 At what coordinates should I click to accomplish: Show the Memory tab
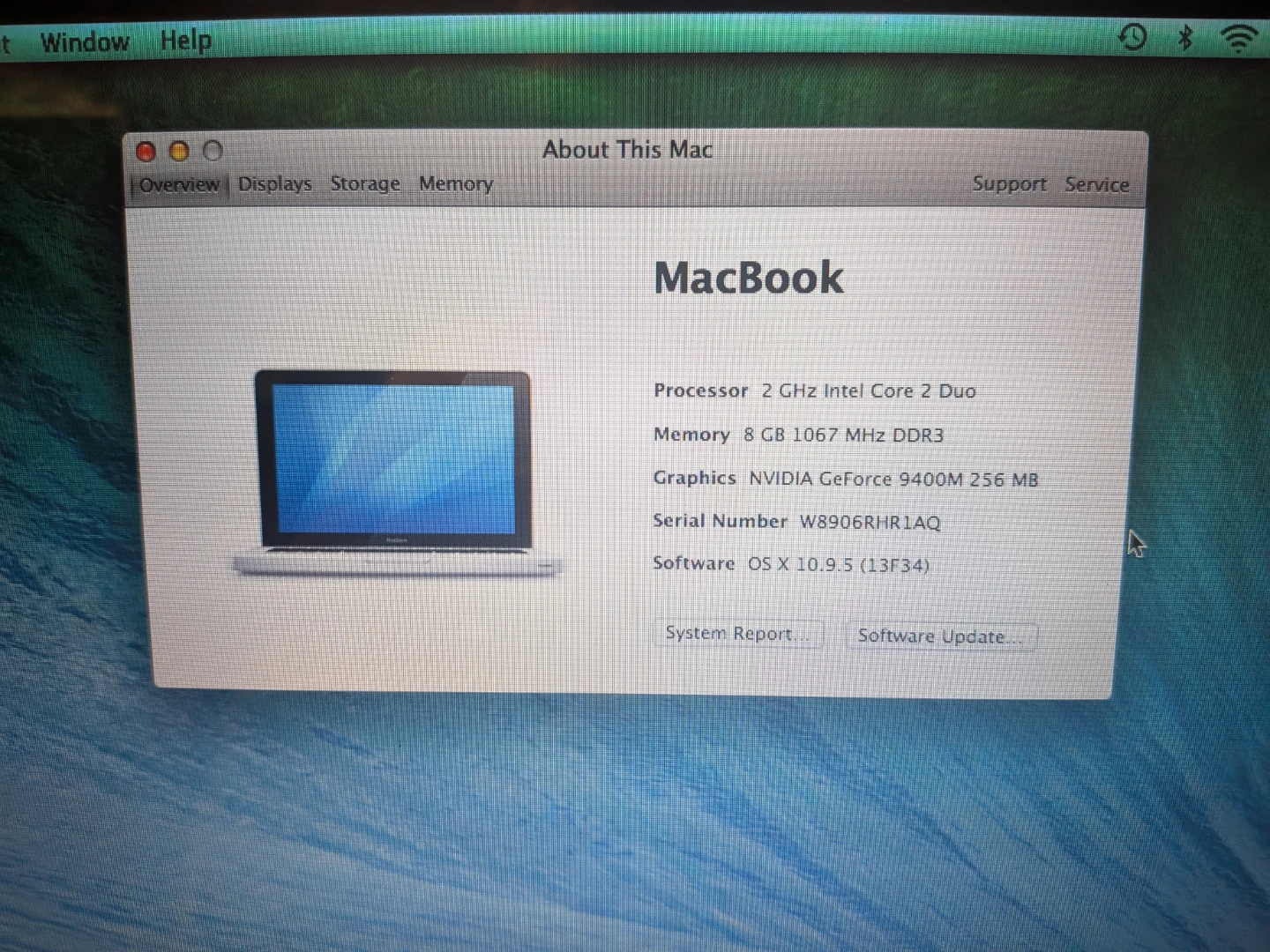[x=455, y=183]
